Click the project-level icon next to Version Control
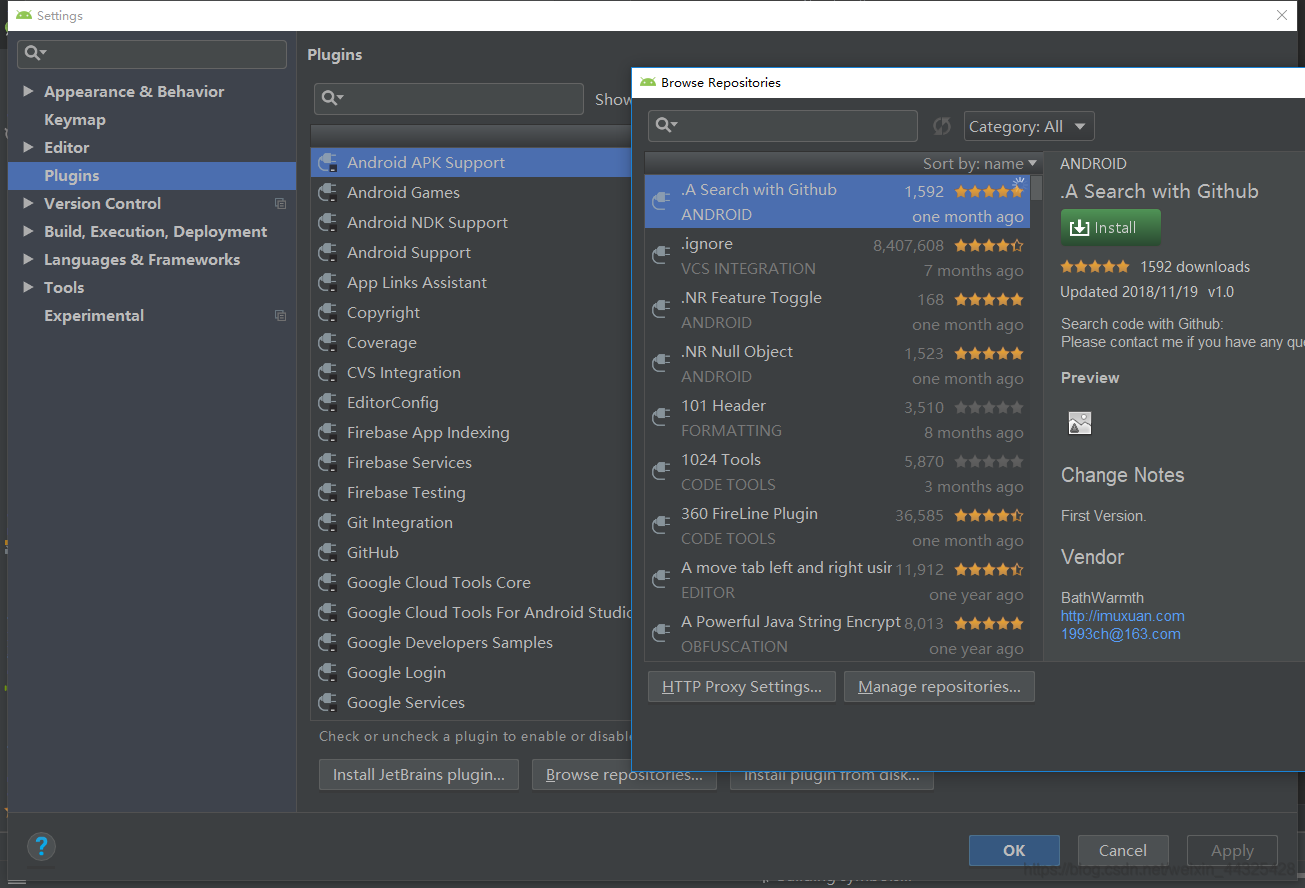1305x888 pixels. pos(280,203)
